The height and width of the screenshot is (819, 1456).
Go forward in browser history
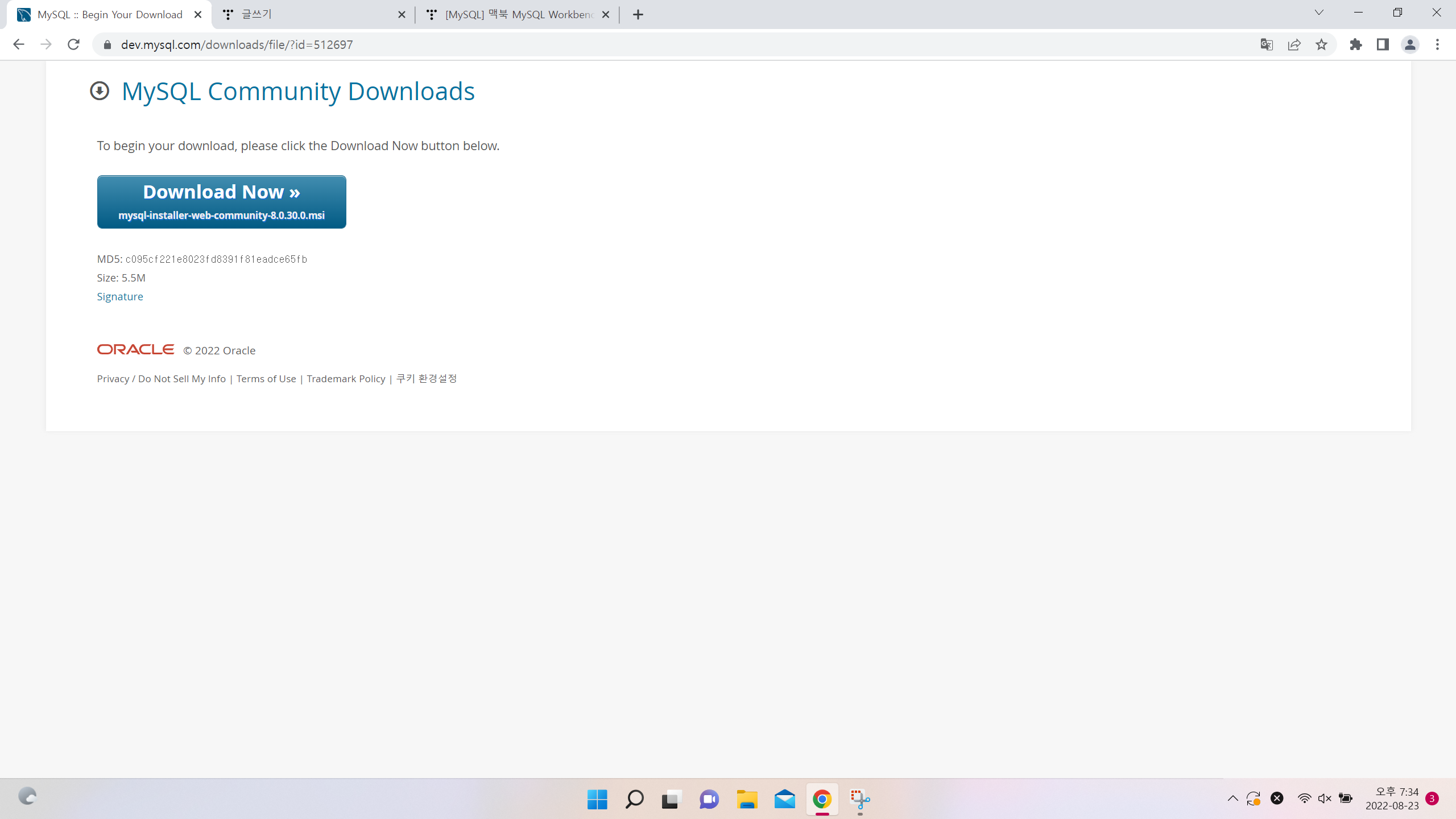coord(46,44)
